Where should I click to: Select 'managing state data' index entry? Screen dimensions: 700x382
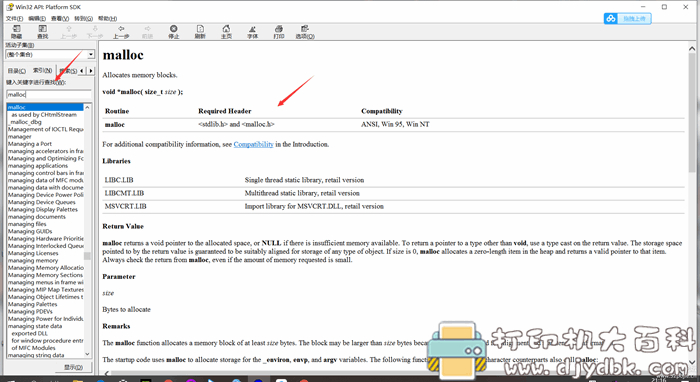[x=35, y=326]
